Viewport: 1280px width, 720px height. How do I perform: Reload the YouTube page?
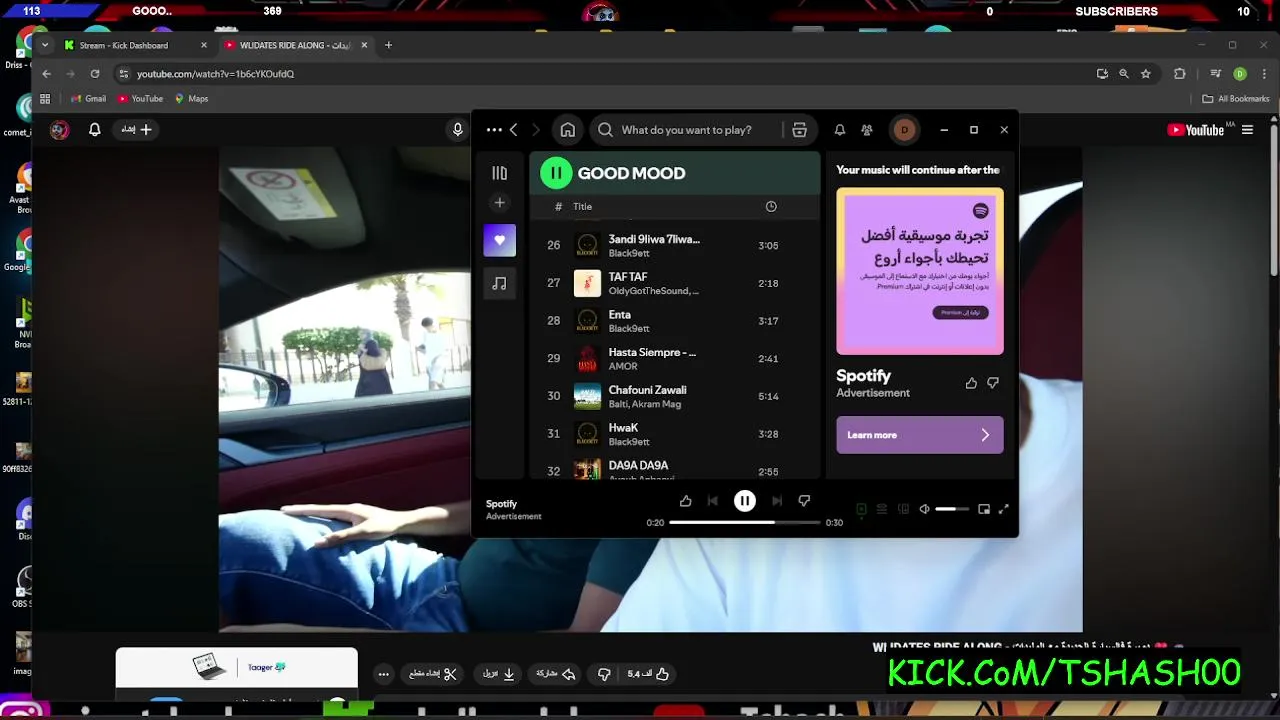[95, 74]
